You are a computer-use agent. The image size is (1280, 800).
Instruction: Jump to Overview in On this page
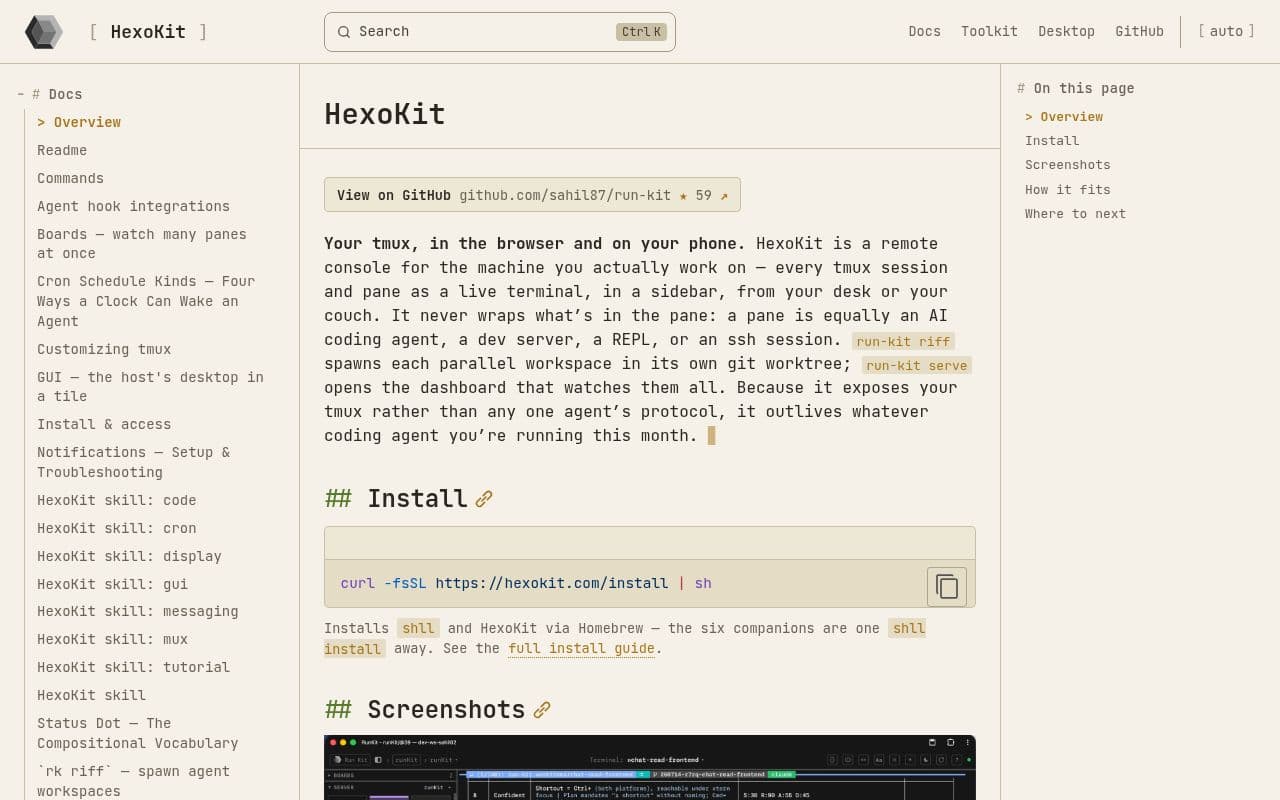point(1064,117)
